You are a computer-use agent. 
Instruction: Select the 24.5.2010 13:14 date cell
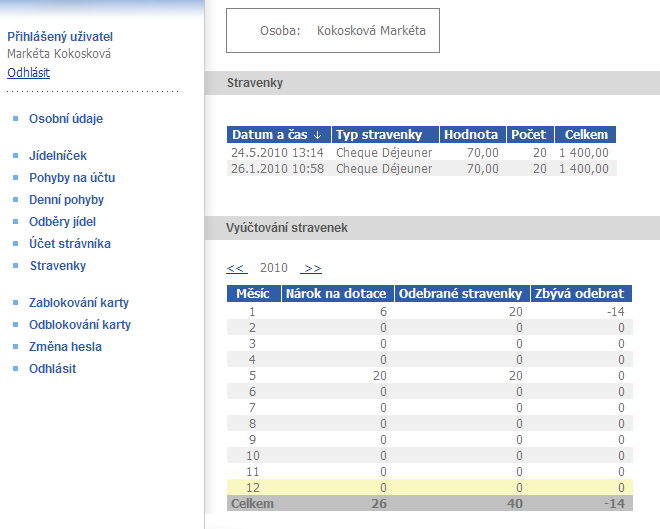coord(277,152)
